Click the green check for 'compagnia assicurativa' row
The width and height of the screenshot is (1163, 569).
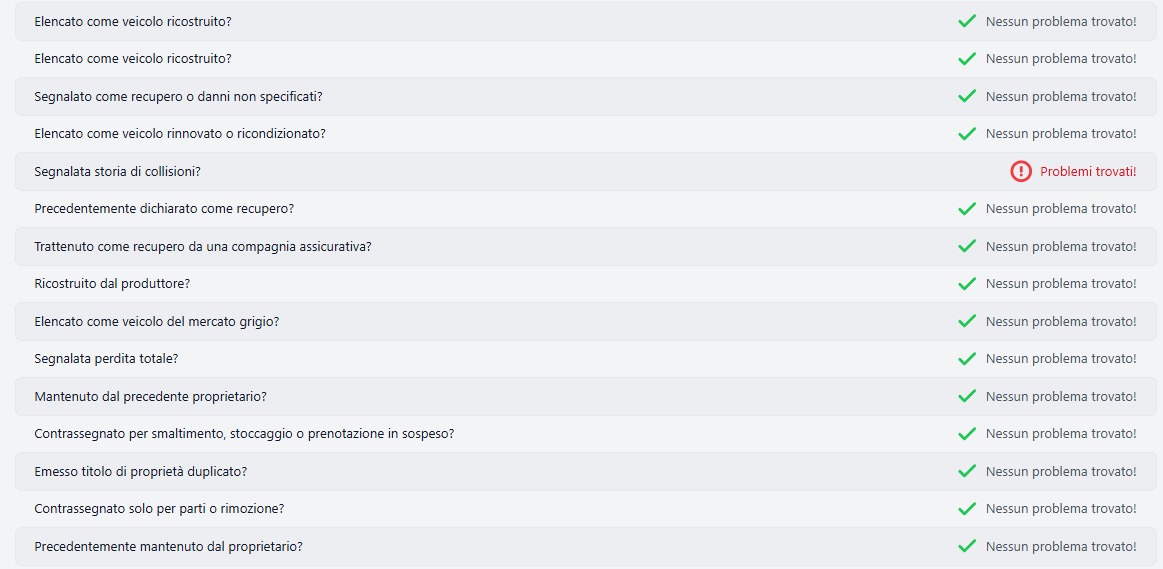[x=967, y=246]
